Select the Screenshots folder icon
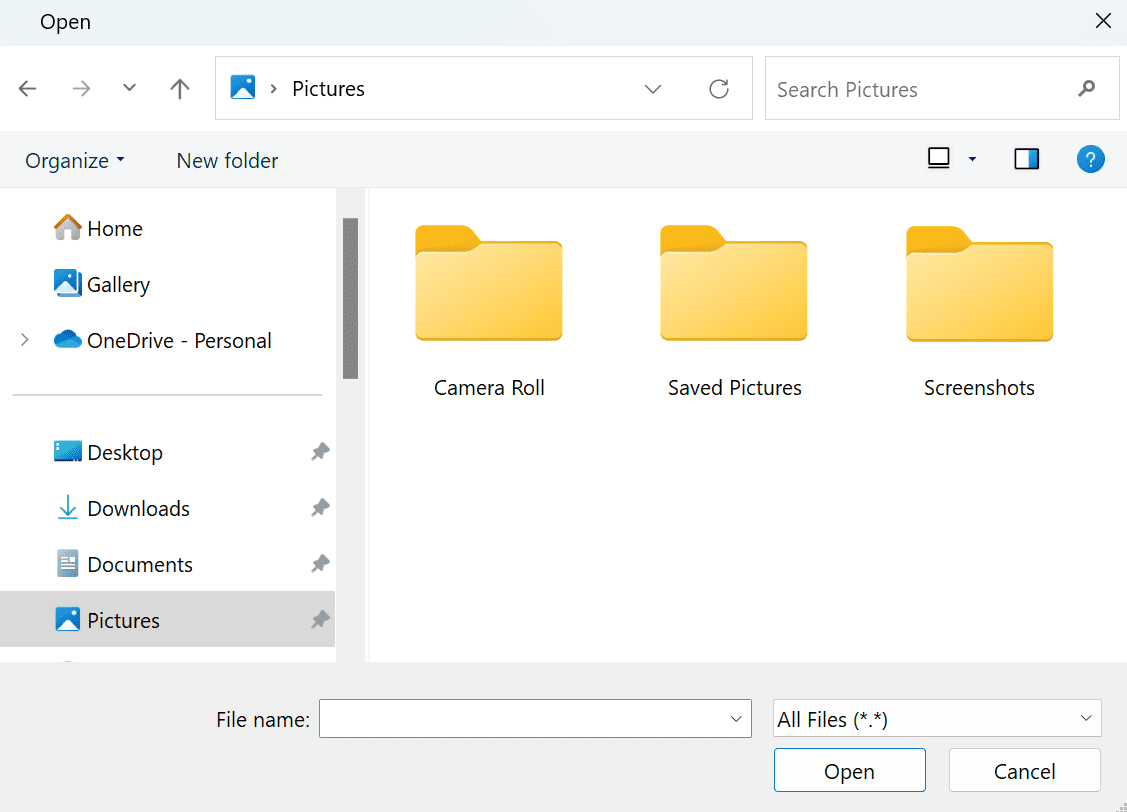1127x812 pixels. [979, 285]
